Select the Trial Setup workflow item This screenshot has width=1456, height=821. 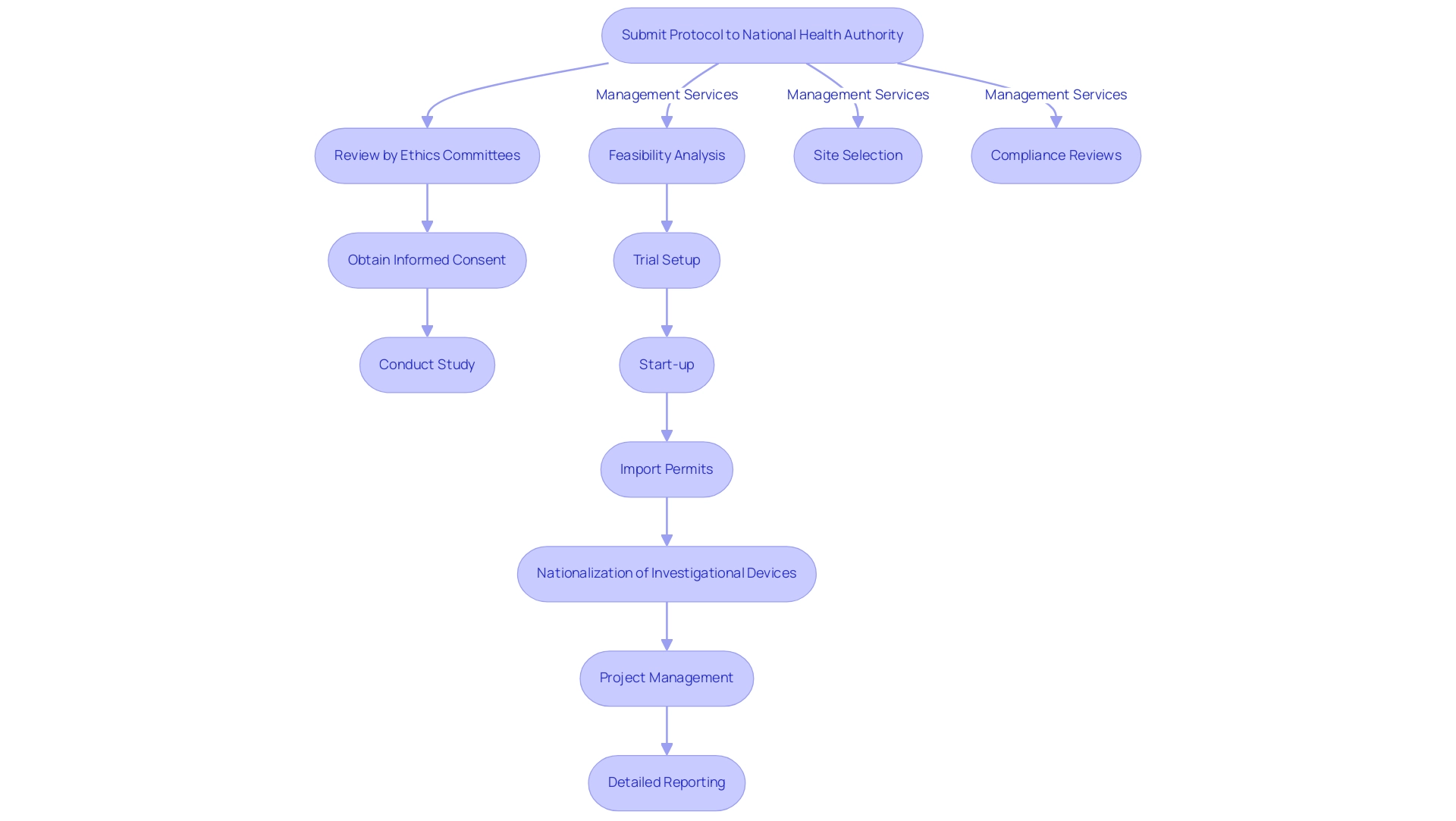click(666, 259)
